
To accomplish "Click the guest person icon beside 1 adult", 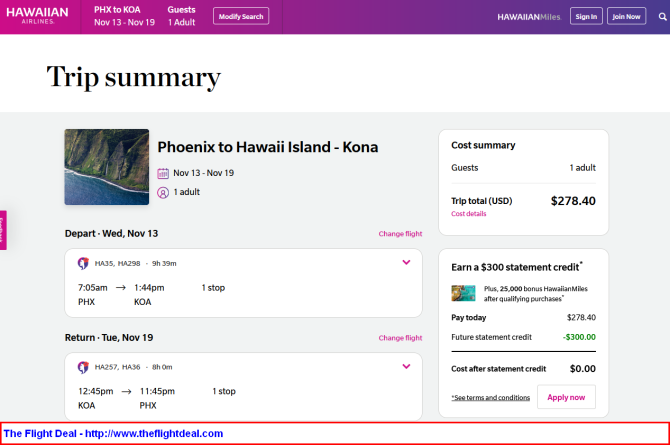I will 163,193.
